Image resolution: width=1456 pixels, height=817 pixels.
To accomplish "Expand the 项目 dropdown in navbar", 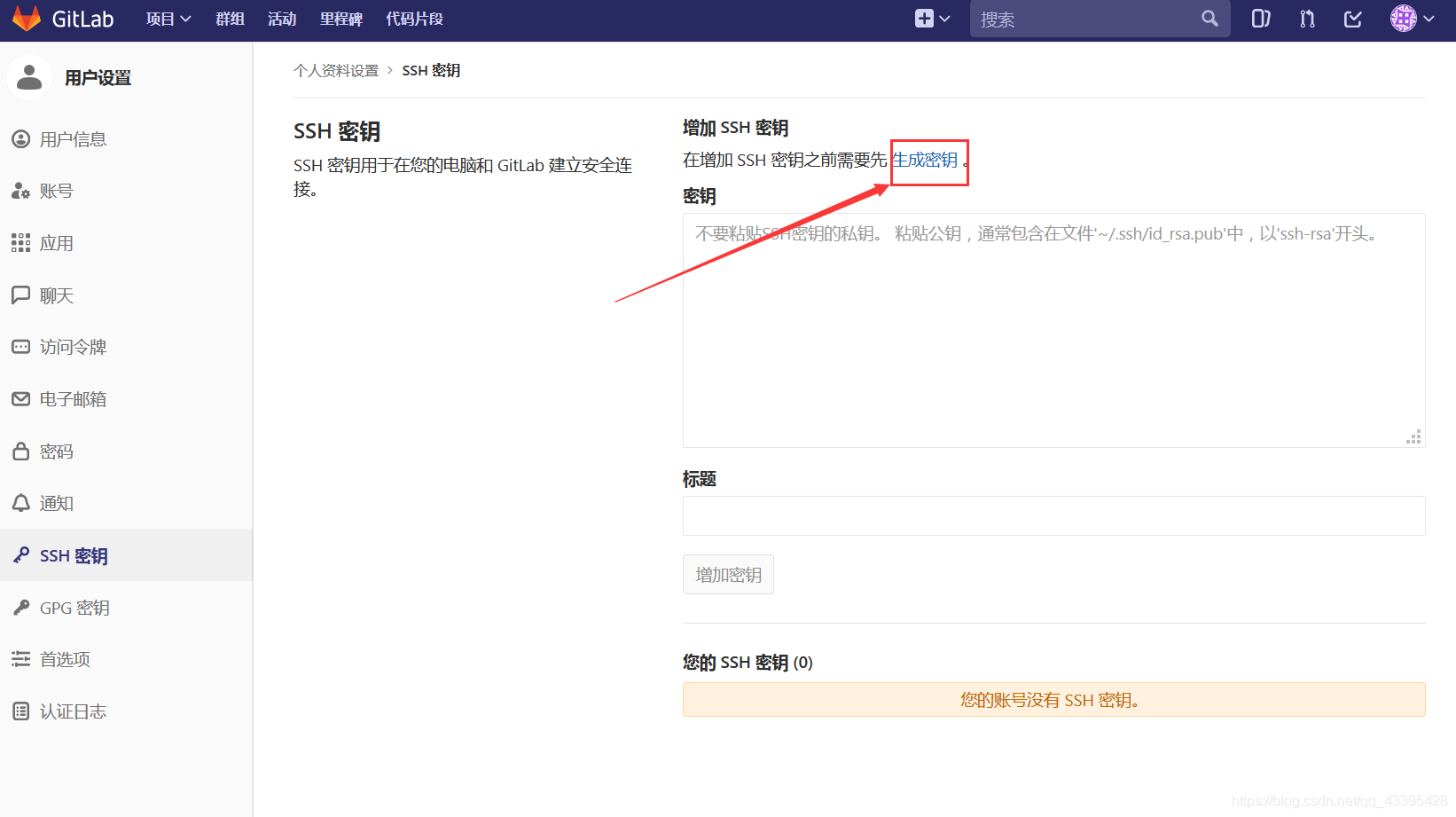I will coord(168,19).
